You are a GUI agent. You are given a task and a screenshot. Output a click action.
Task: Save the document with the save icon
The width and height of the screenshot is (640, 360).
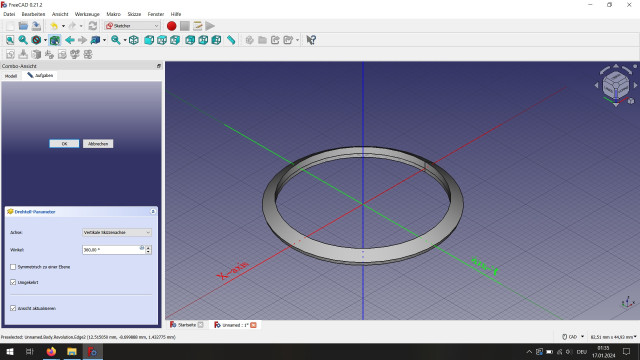pos(36,26)
